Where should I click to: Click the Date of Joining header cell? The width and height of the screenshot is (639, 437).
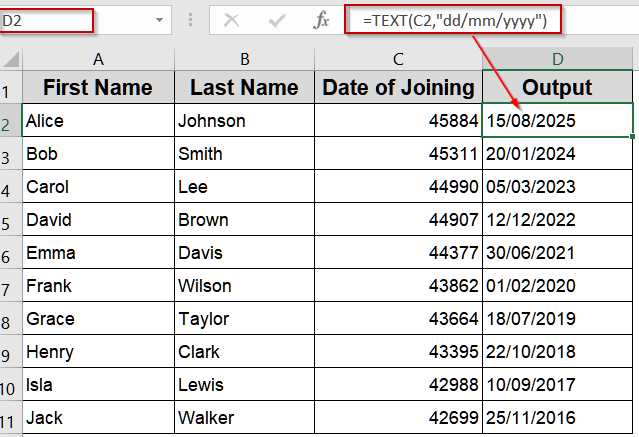pyautogui.click(x=398, y=87)
